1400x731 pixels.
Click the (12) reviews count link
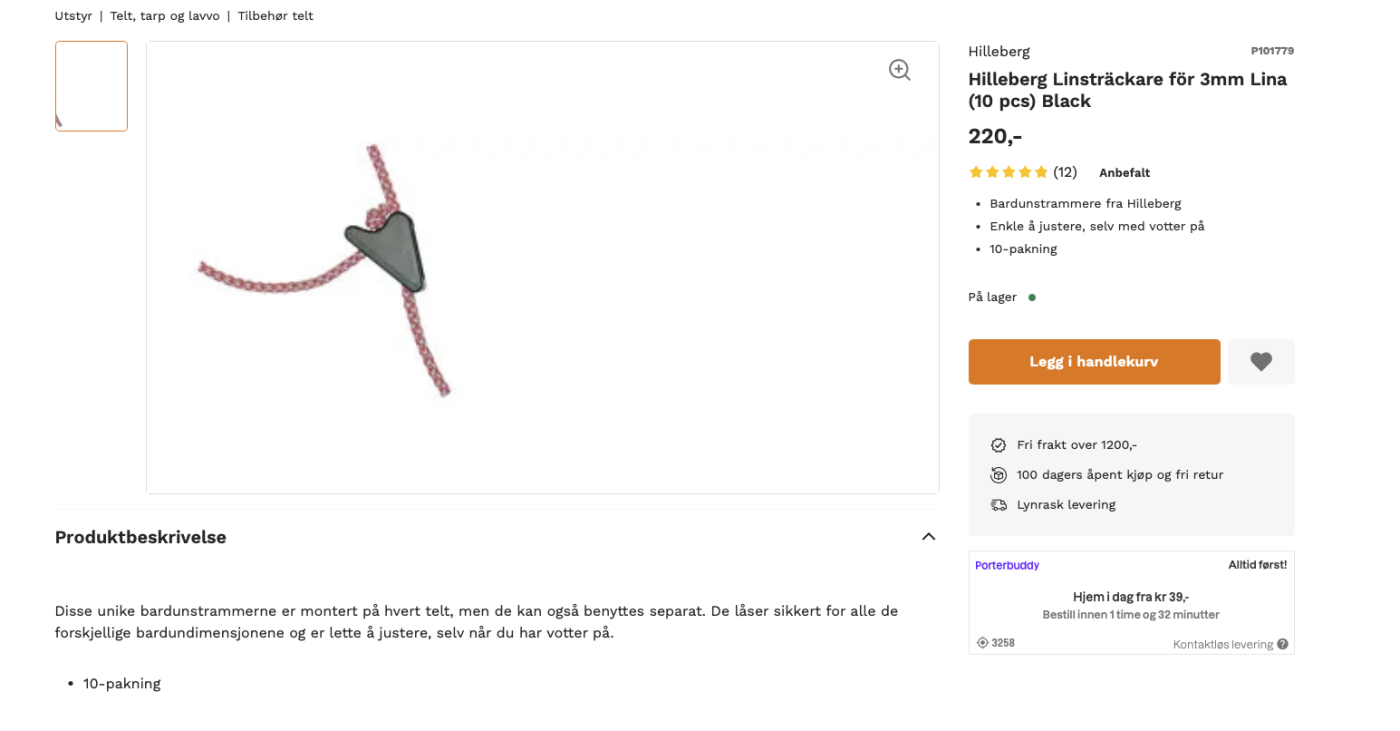tap(1065, 171)
